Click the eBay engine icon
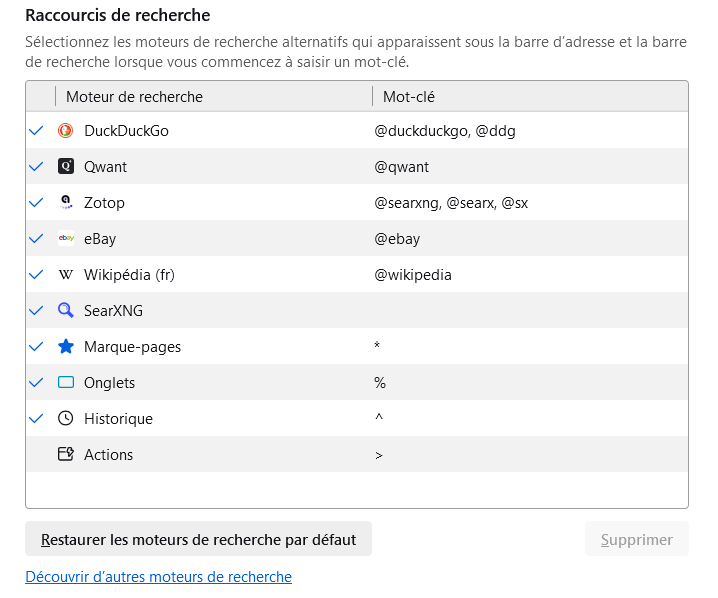 click(66, 239)
